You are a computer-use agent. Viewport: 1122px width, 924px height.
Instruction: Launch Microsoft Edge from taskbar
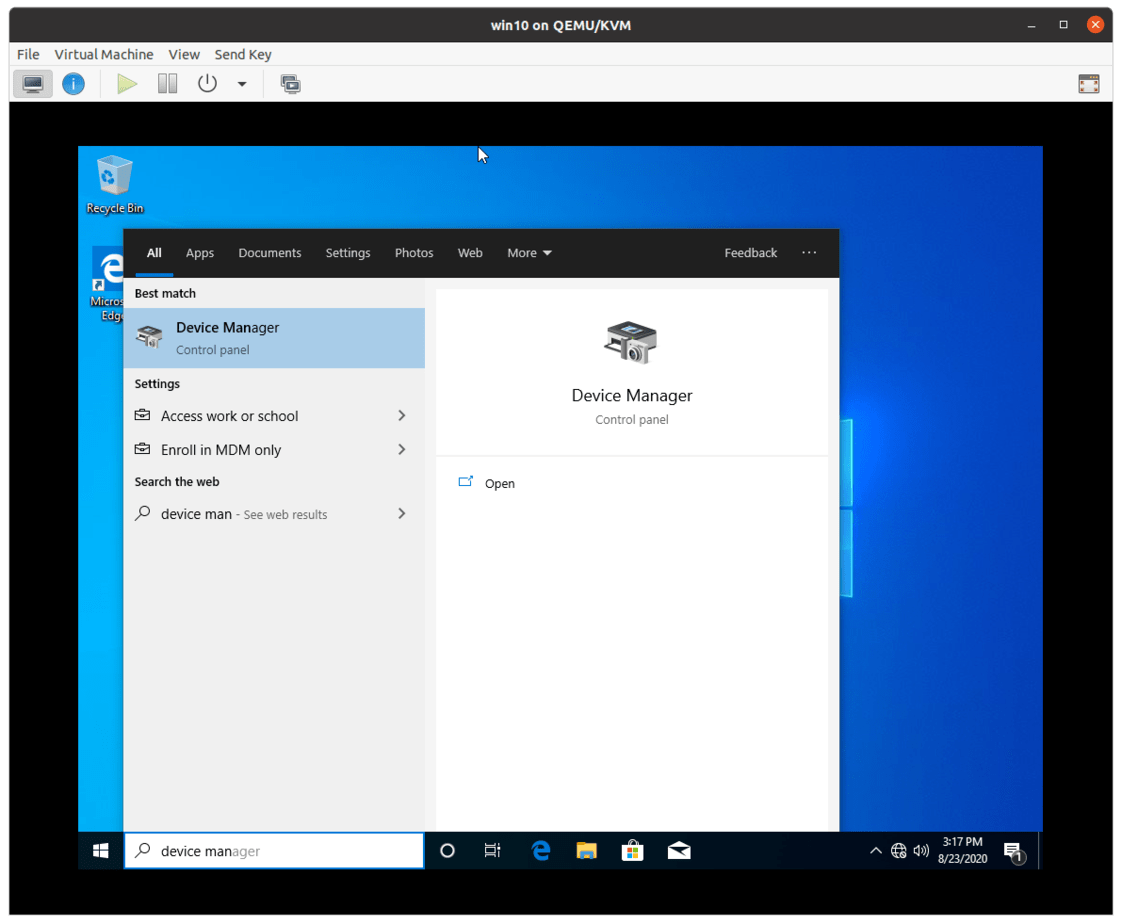(x=541, y=850)
